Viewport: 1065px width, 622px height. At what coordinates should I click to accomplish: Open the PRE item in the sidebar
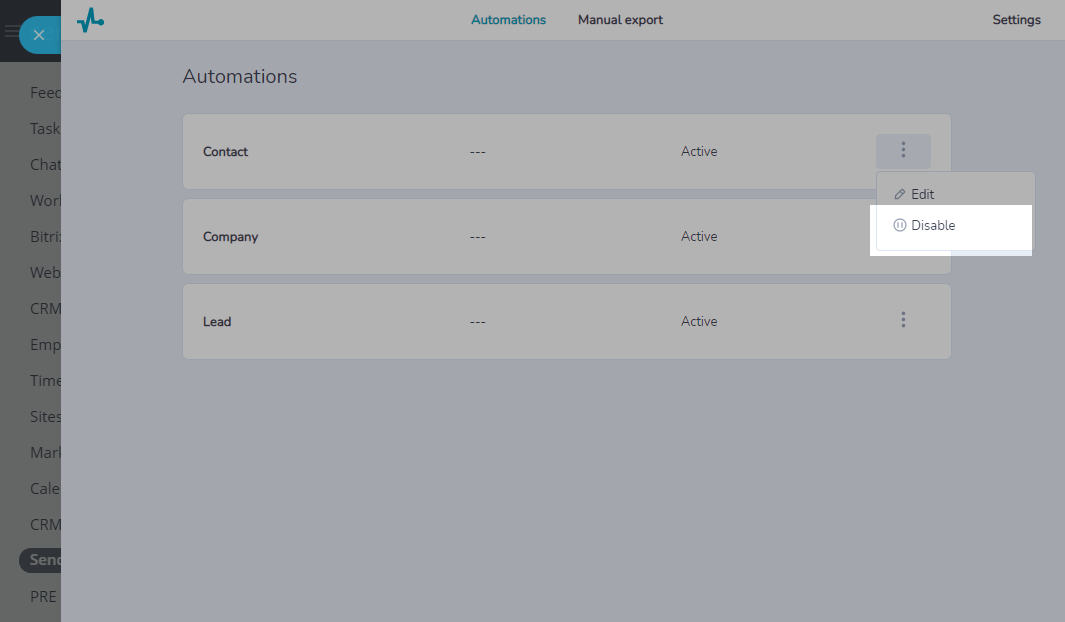pyautogui.click(x=43, y=597)
